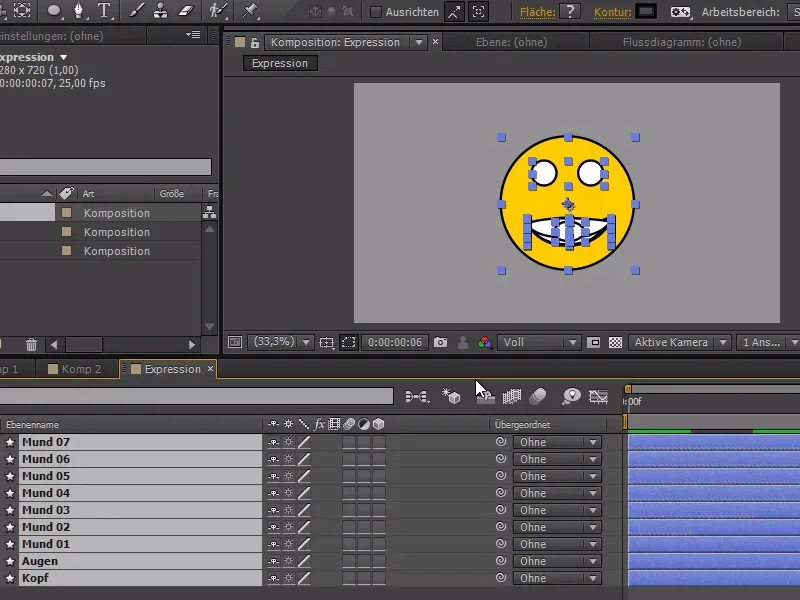Select the Text tool
This screenshot has width=800, height=600.
click(104, 11)
